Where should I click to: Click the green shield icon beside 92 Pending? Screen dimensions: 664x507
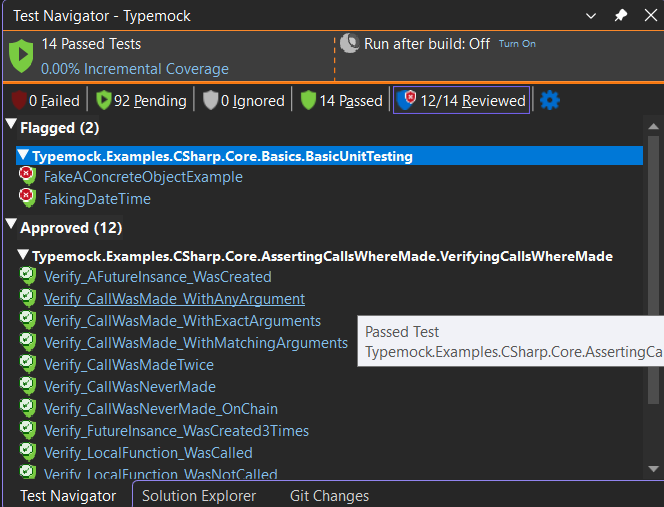click(x=104, y=100)
